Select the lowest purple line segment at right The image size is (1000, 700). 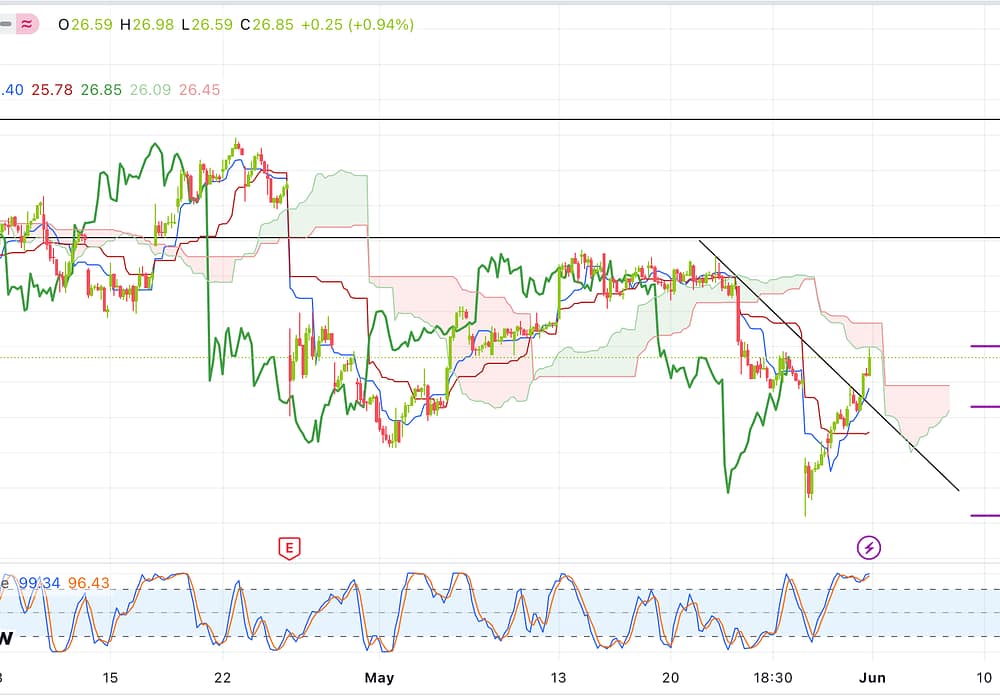pyautogui.click(x=985, y=515)
